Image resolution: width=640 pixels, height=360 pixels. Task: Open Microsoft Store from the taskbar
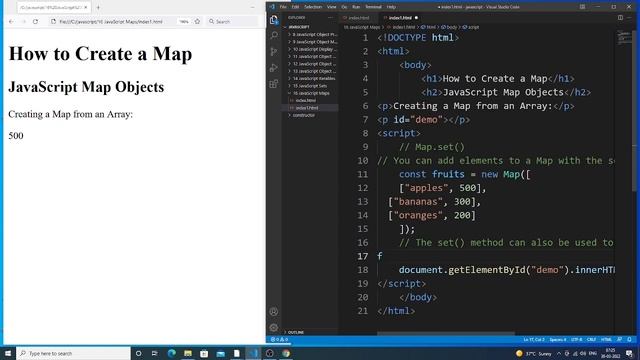204,353
